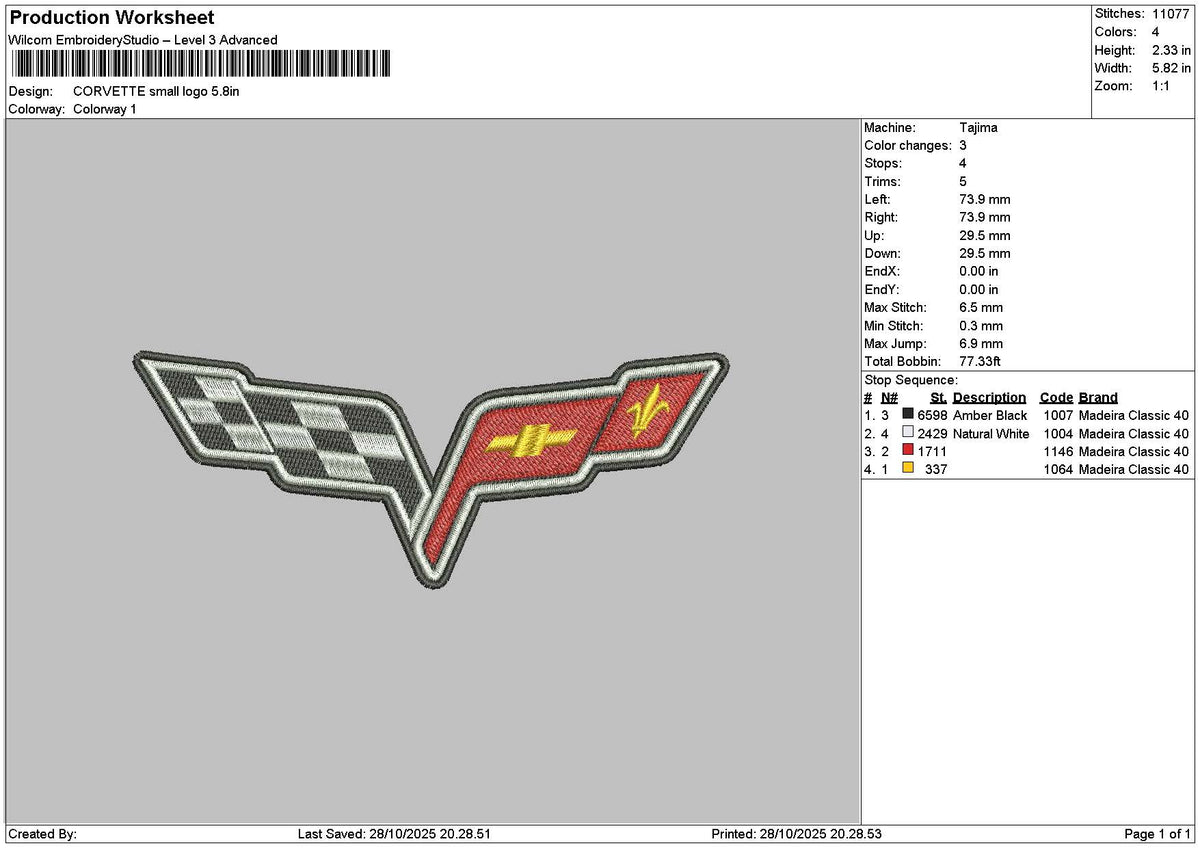
Task: Click the Colorway 1 label
Action: [105, 109]
